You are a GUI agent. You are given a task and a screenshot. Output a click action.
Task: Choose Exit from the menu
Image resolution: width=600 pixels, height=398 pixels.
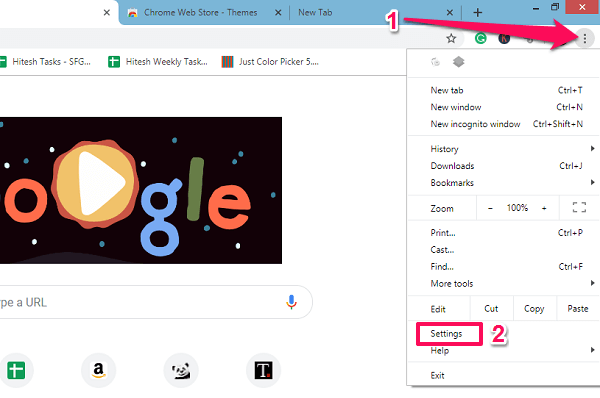503,375
